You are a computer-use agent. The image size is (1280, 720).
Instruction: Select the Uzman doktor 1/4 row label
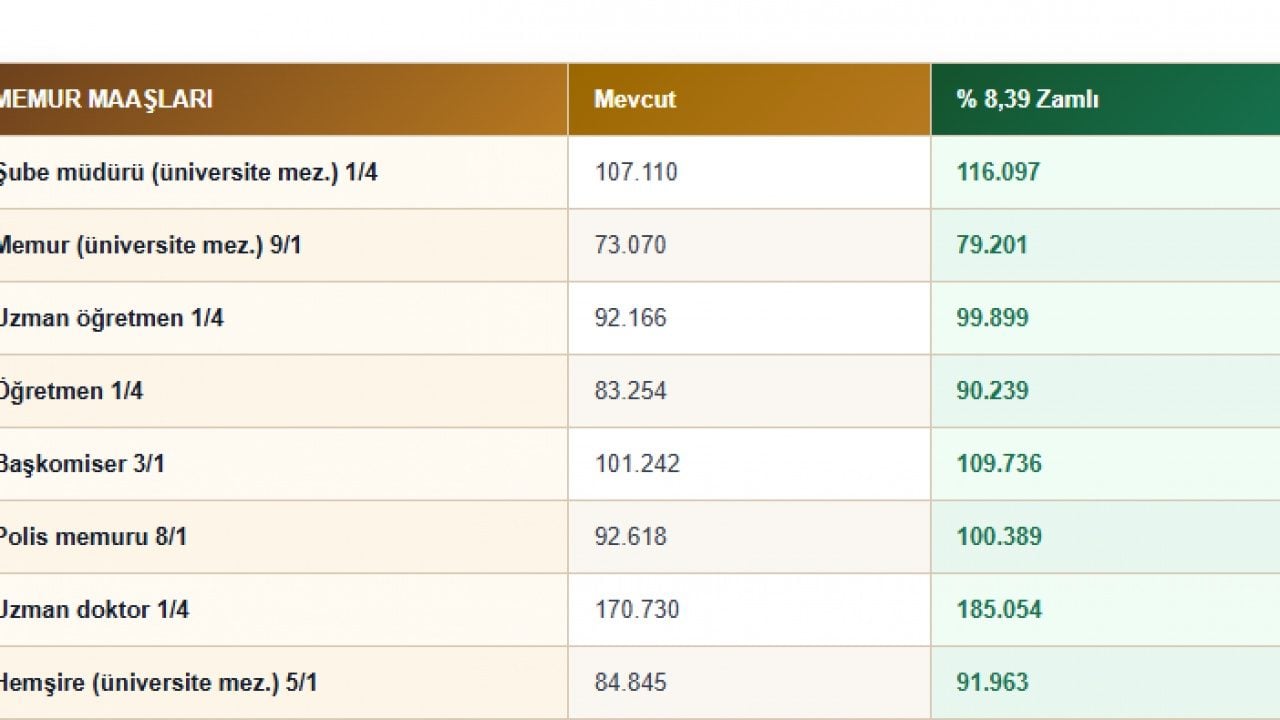click(x=94, y=610)
